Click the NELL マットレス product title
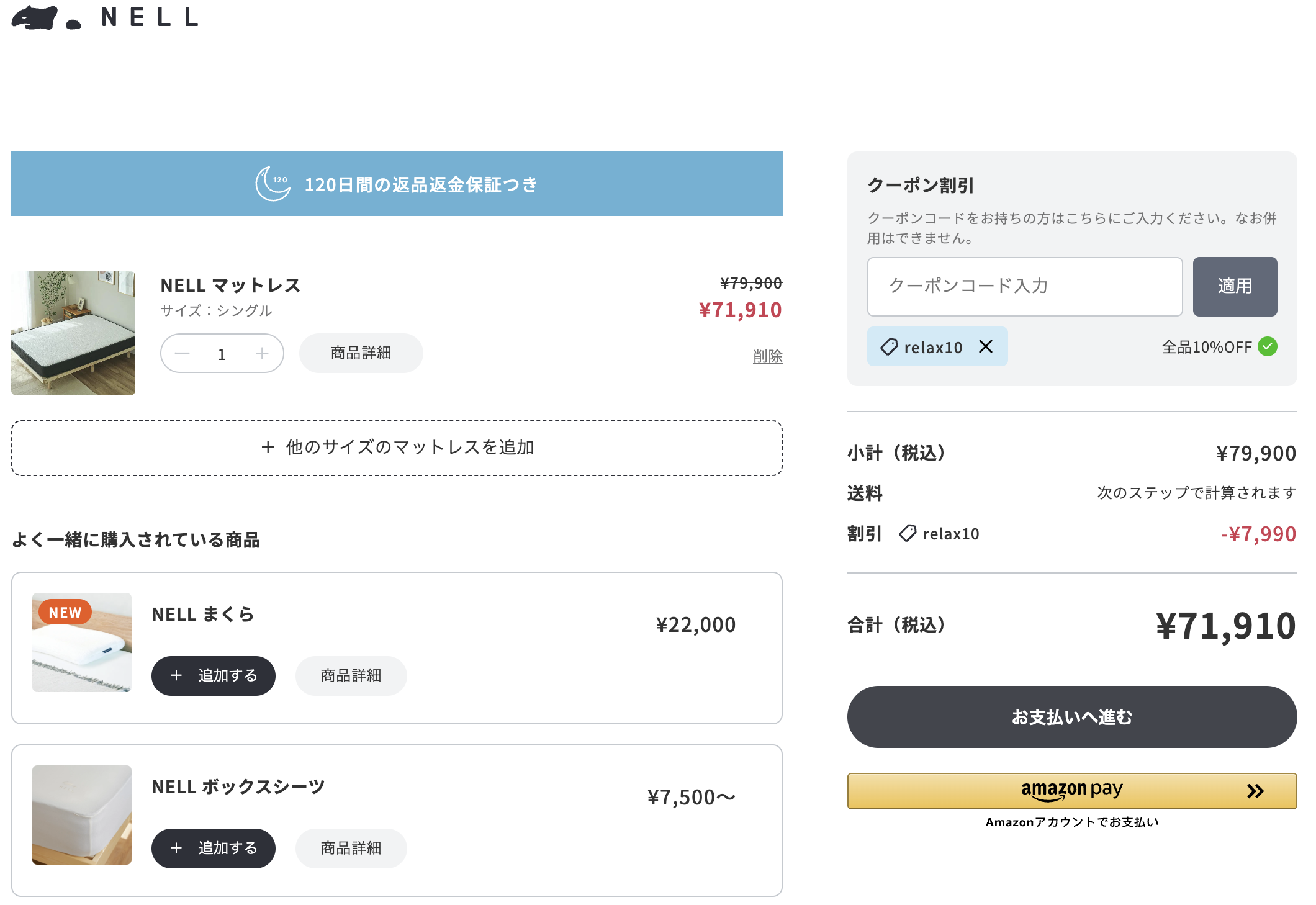This screenshot has width=1316, height=905. pos(231,285)
